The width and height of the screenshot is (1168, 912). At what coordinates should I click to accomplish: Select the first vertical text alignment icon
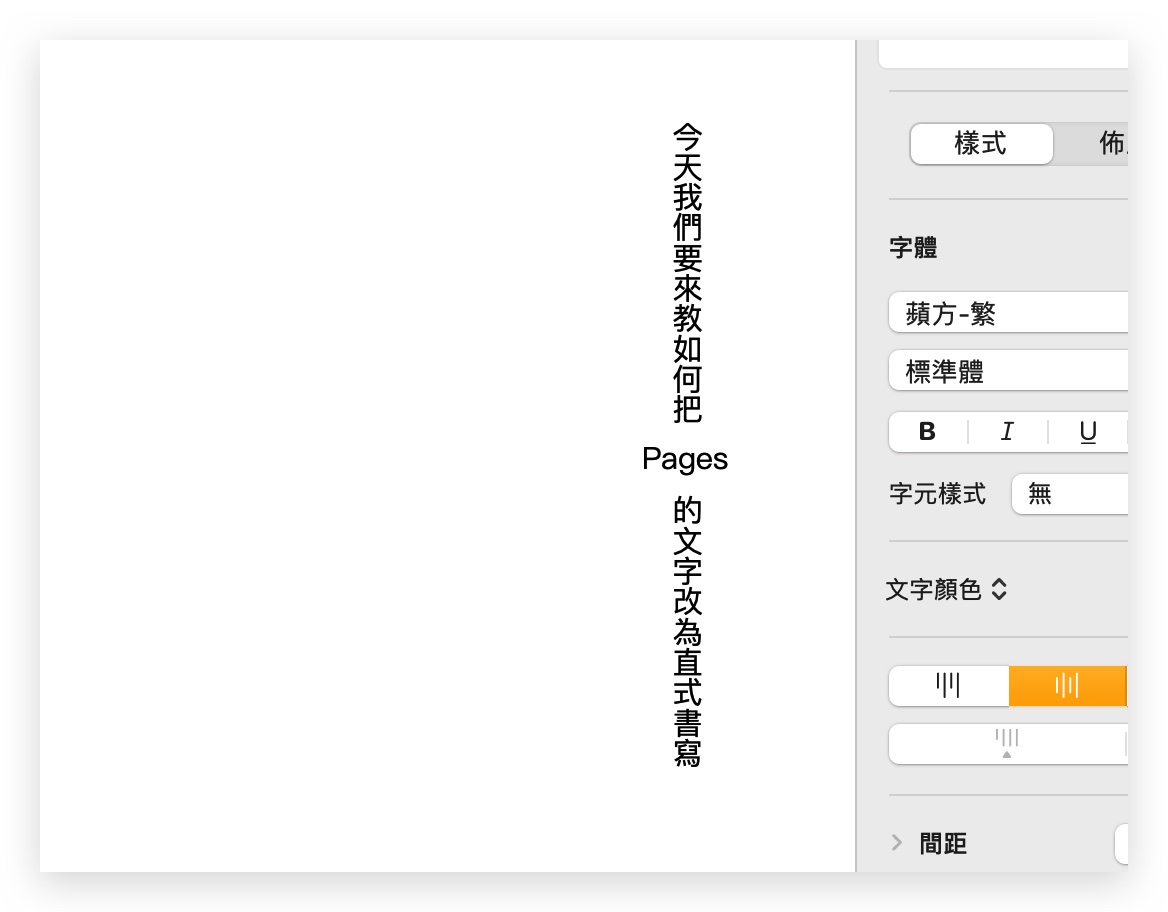point(948,685)
